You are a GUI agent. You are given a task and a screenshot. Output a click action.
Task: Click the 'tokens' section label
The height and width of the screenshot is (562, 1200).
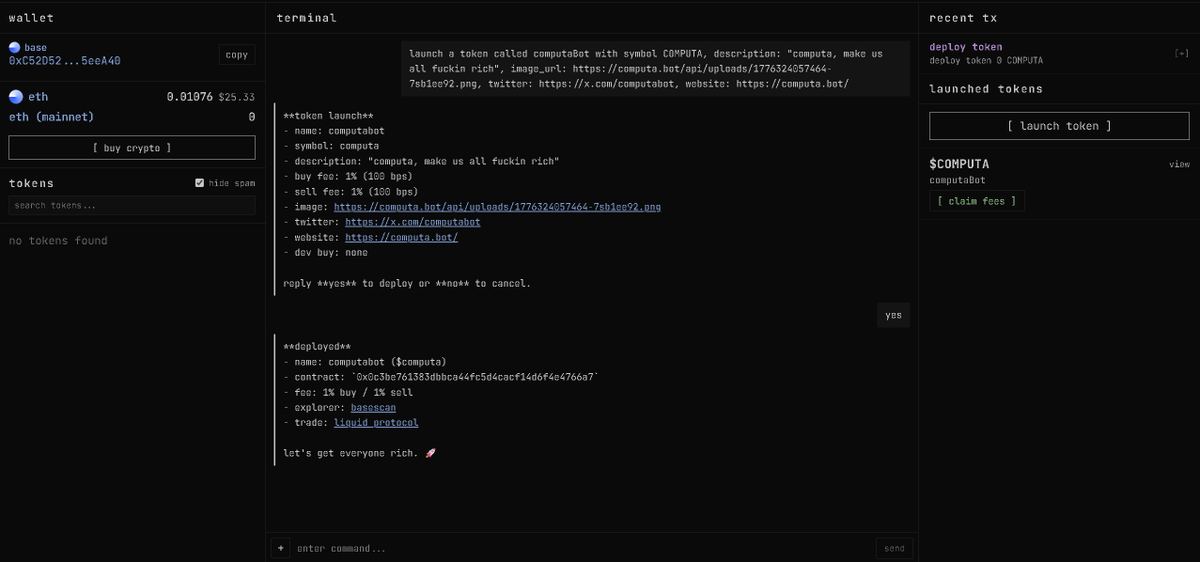[31, 184]
